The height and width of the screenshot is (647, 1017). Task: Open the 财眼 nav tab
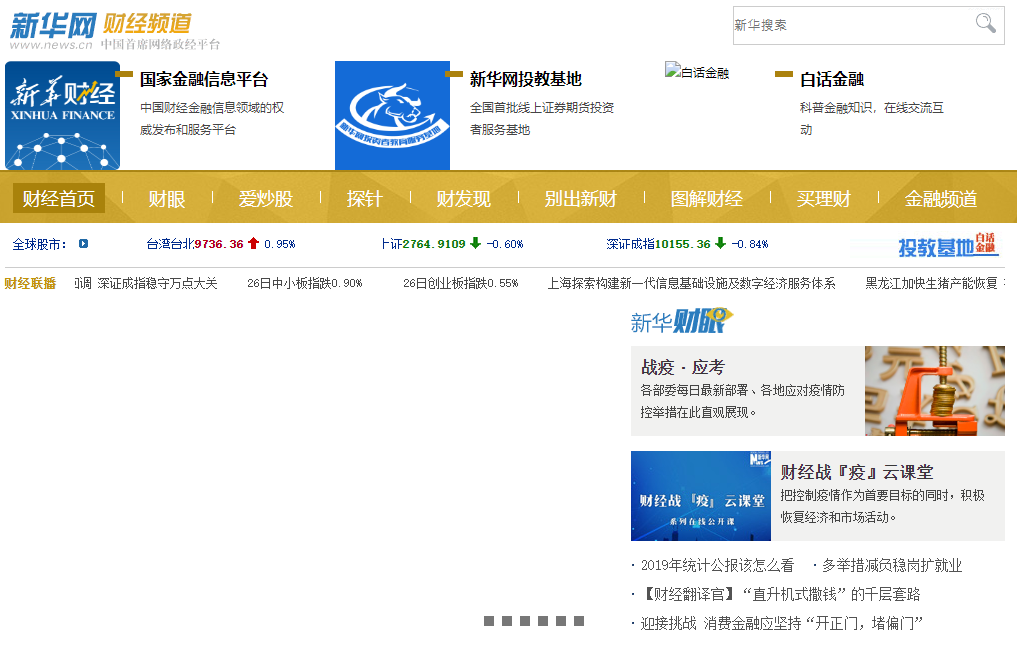167,198
